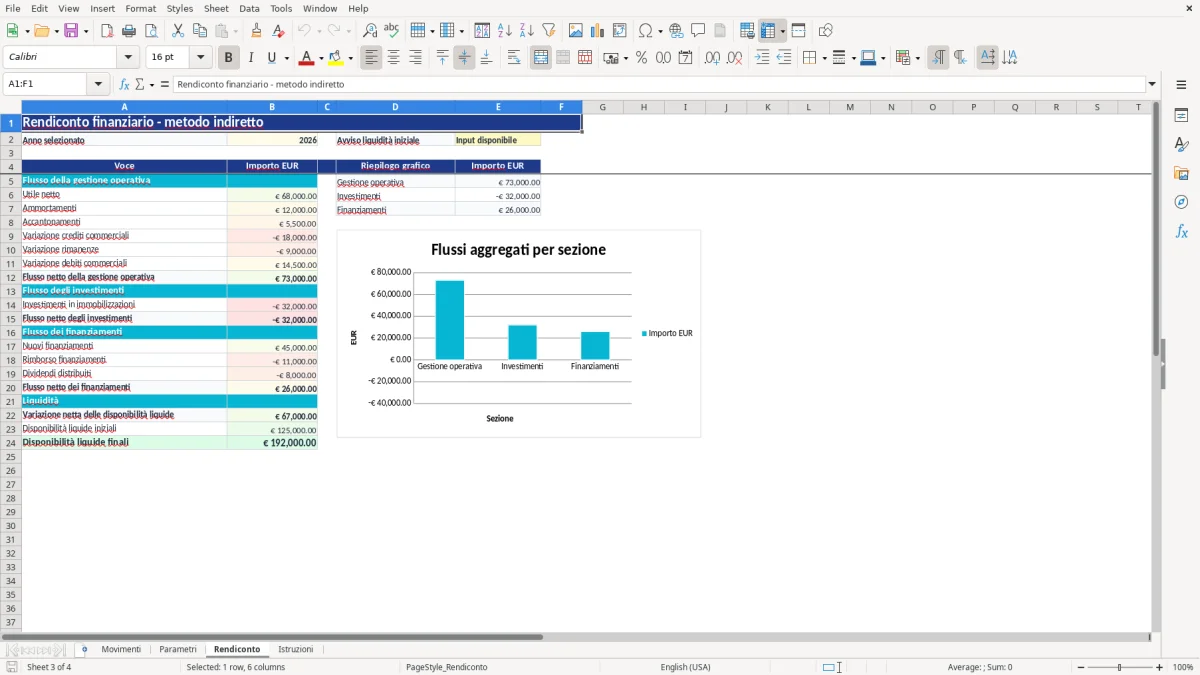Open the Sheet menu
Viewport: 1200px width, 675px height.
[x=216, y=8]
